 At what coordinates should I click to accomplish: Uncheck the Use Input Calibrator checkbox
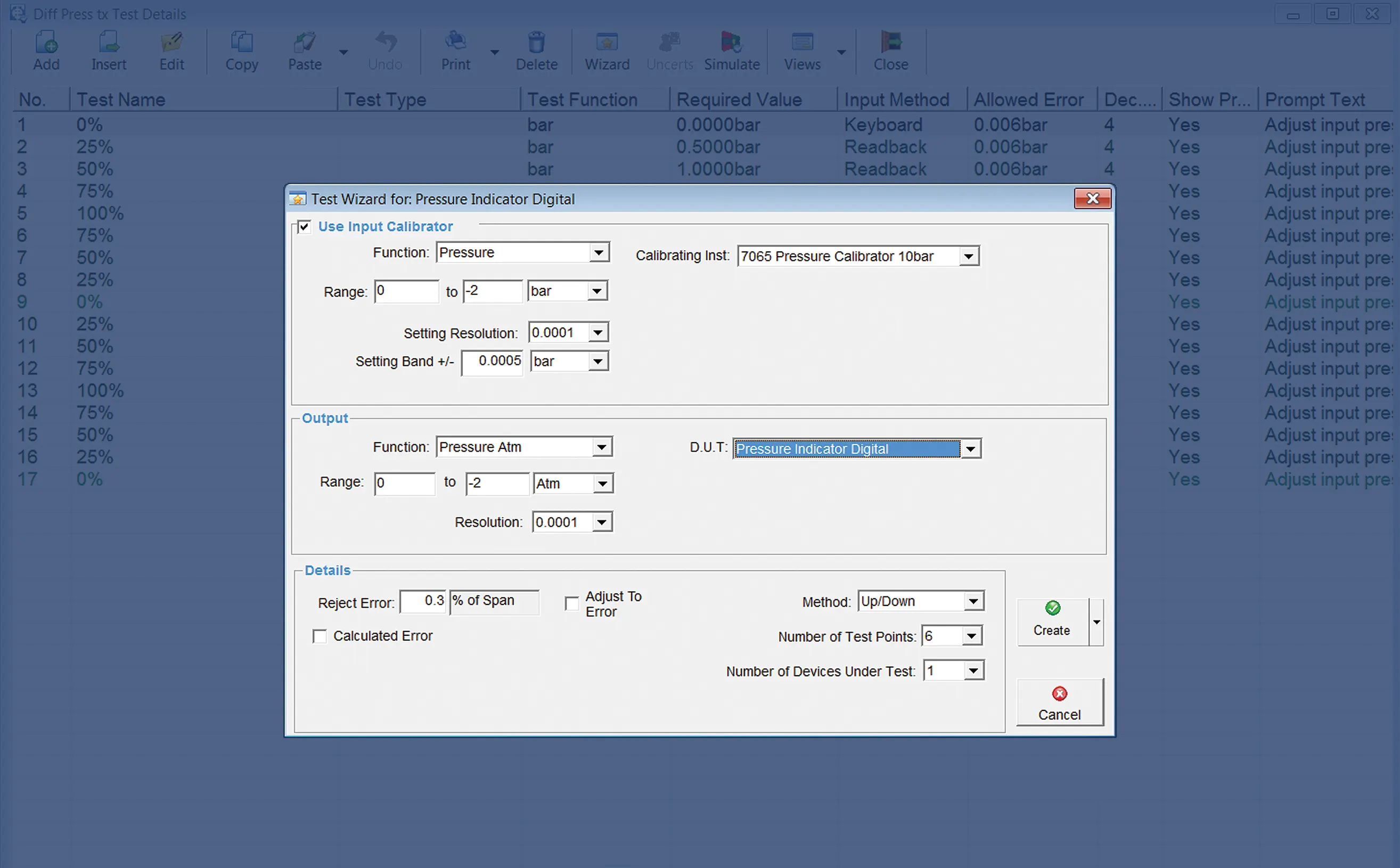[304, 227]
